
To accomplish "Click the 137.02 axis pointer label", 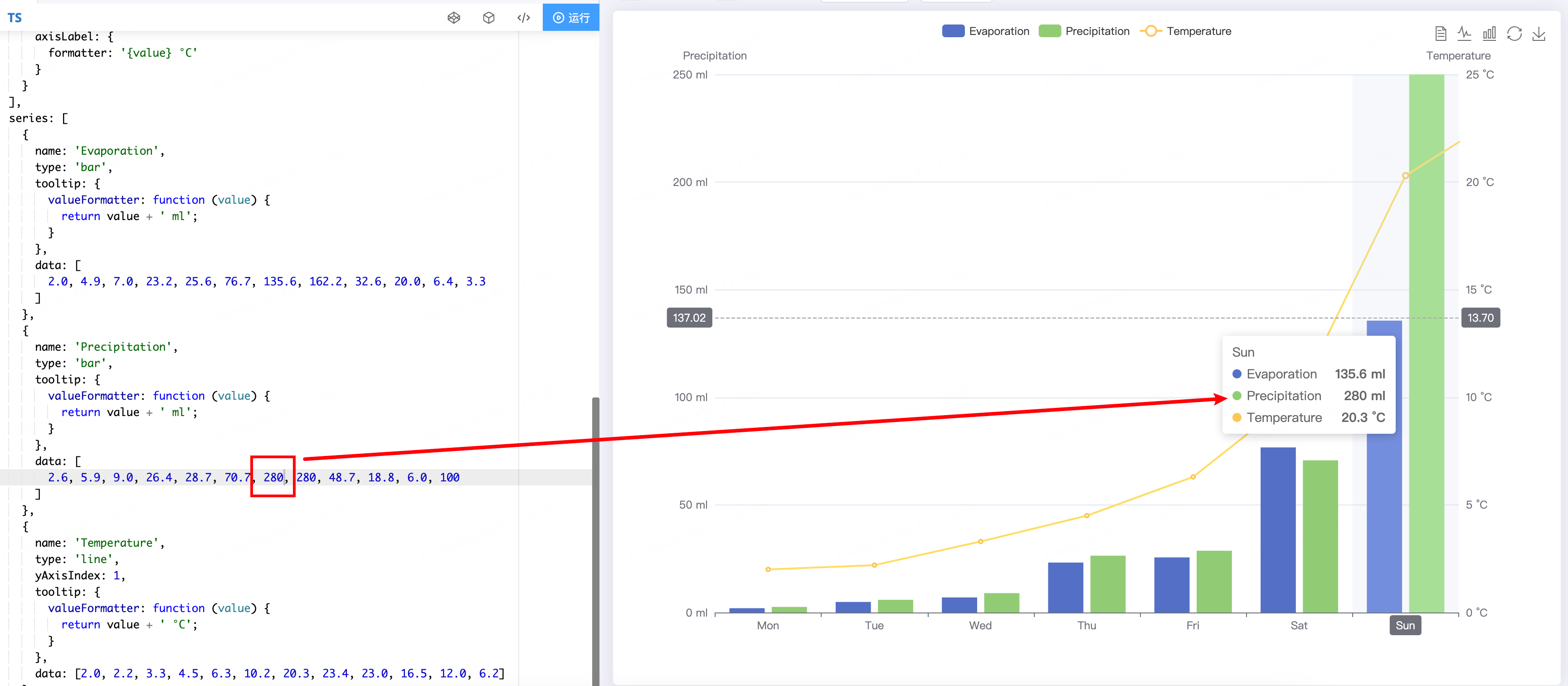I will 689,318.
